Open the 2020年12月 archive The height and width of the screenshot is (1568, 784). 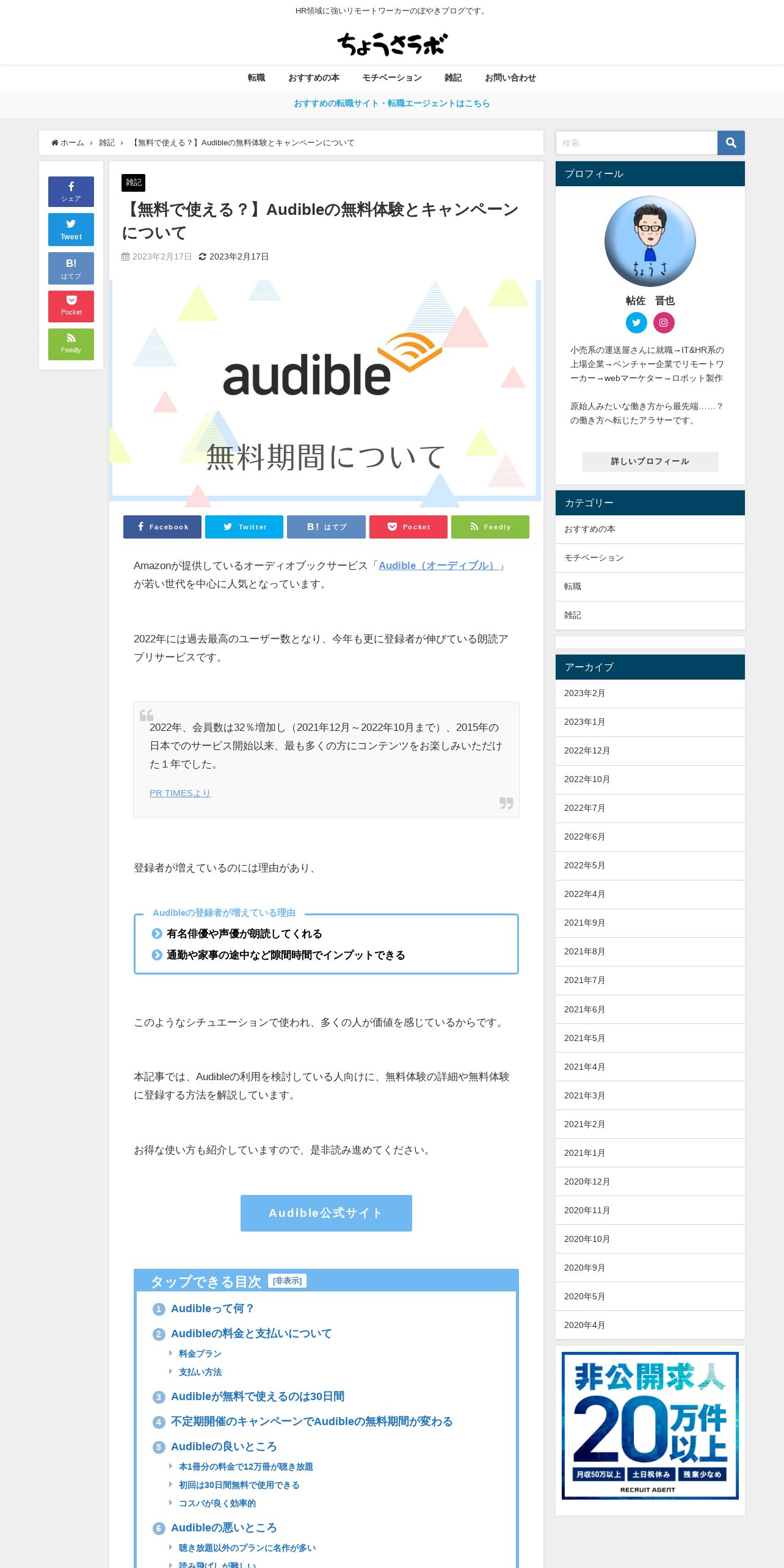tap(650, 1181)
